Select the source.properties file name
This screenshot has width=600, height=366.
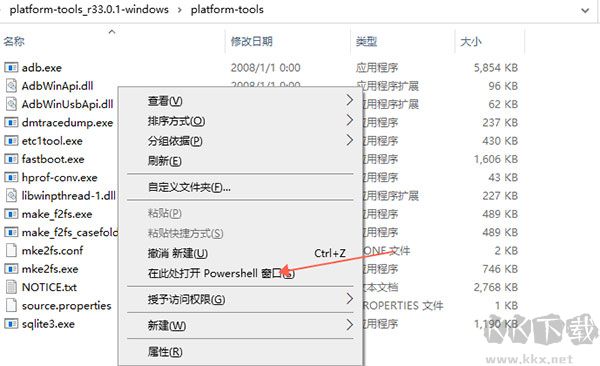67,306
